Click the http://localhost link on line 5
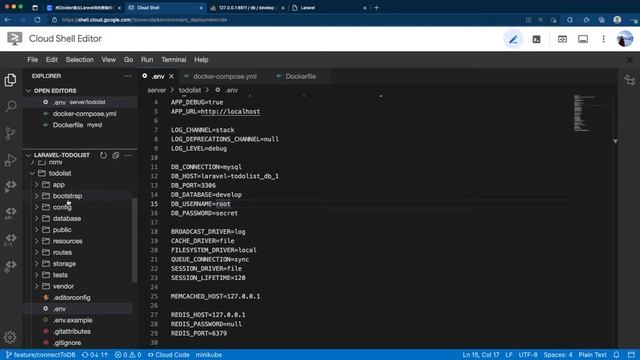This screenshot has height=360, width=640. (230, 111)
